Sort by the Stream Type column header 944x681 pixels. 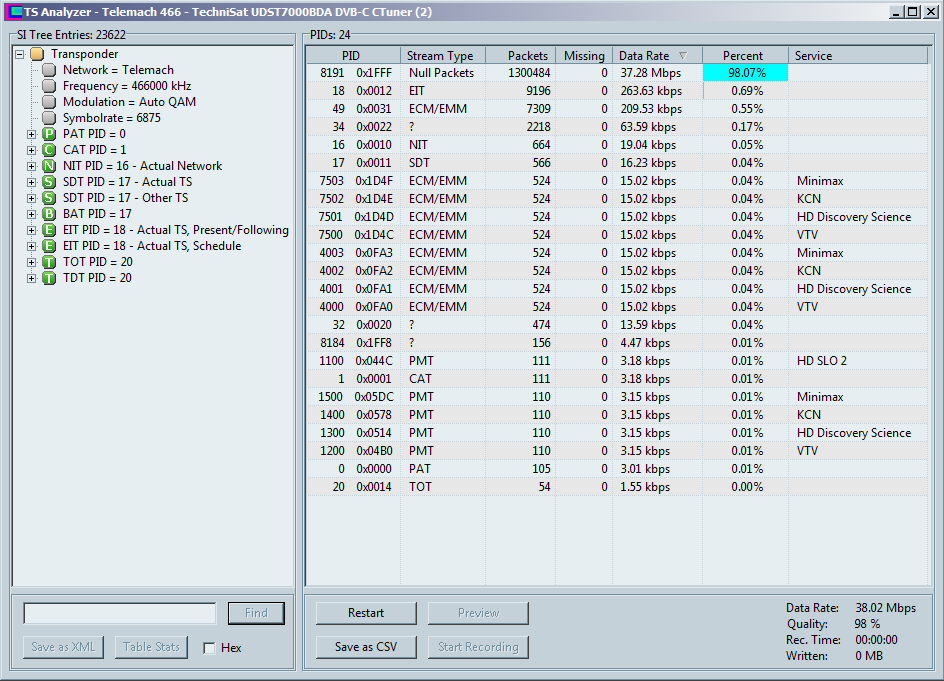(443, 55)
